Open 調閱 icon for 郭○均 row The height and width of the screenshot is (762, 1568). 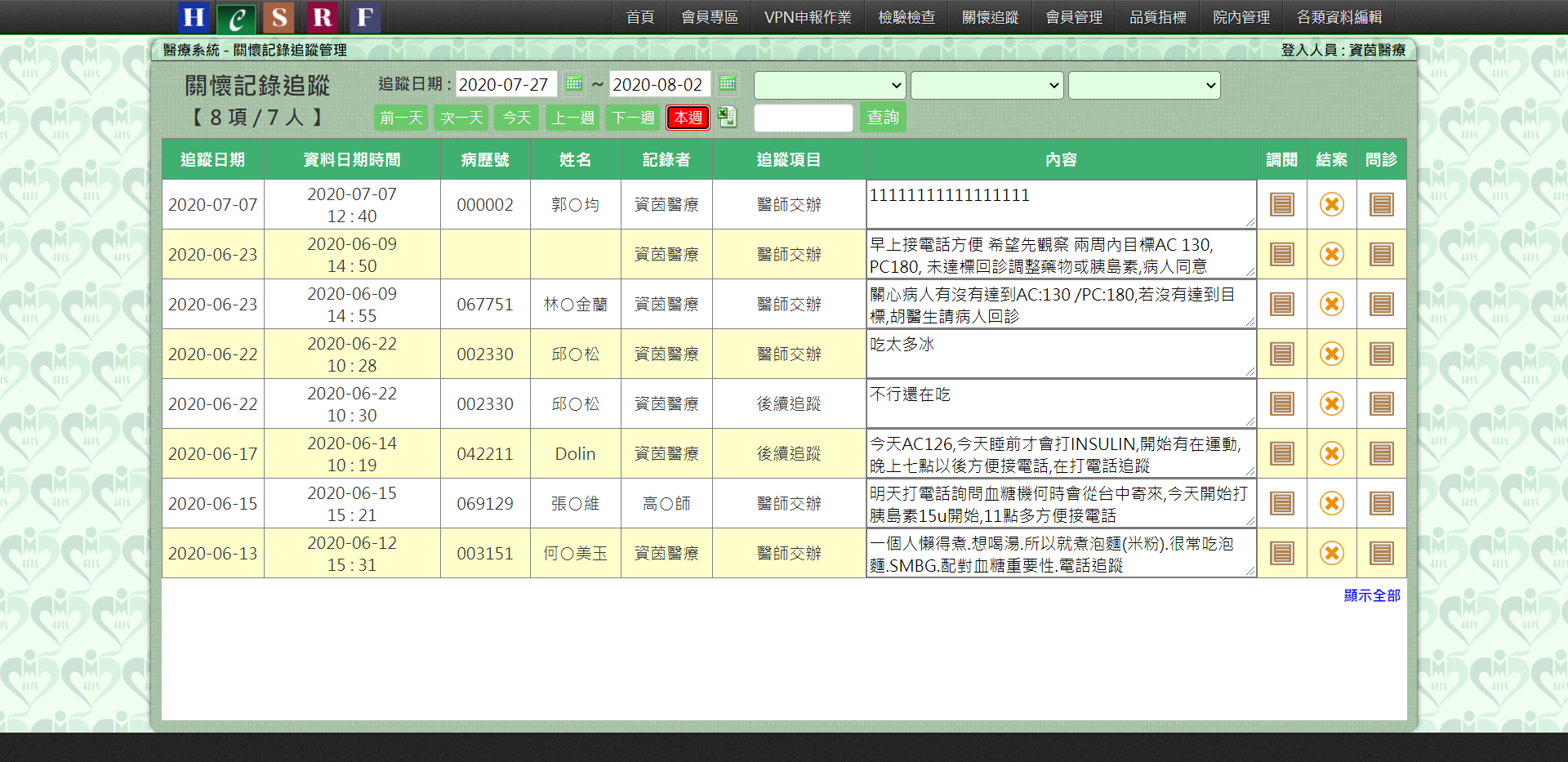pos(1282,204)
